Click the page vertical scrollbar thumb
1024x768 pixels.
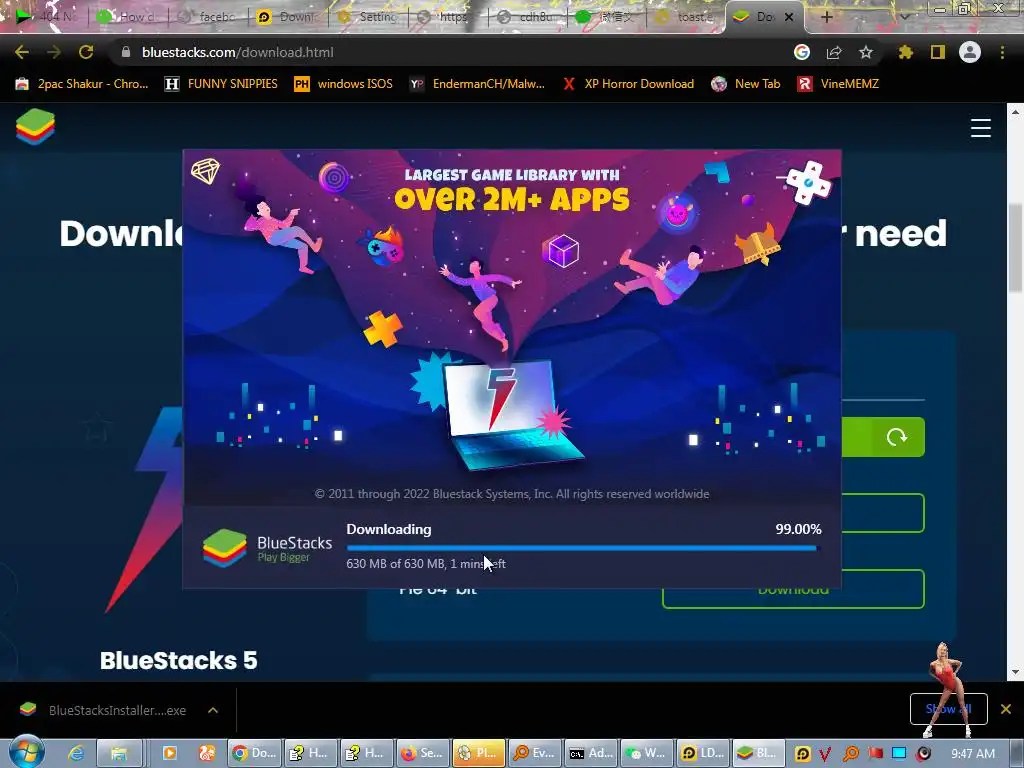click(1015, 248)
